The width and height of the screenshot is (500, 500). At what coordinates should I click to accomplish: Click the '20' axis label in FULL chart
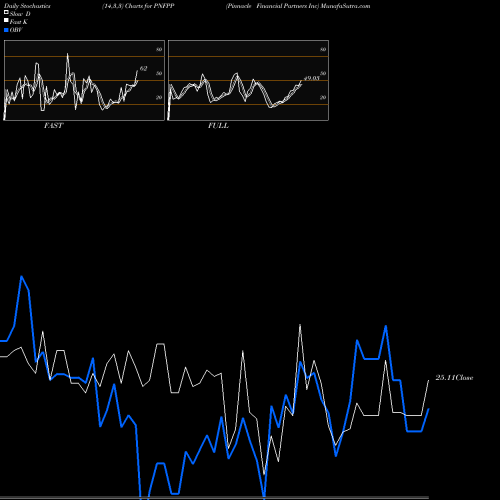point(323,98)
